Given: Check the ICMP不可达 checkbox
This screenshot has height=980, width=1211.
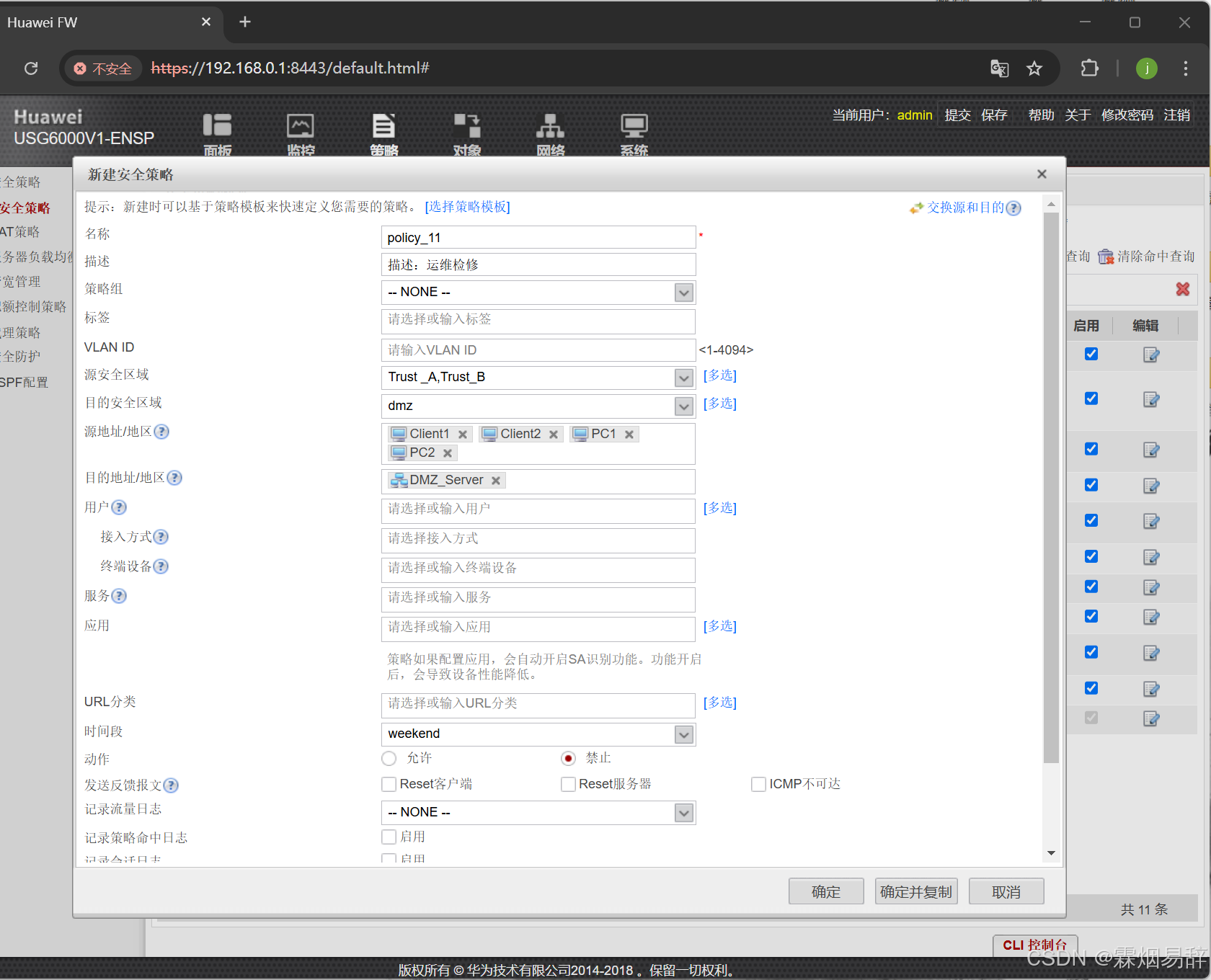Looking at the screenshot, I should 758,784.
